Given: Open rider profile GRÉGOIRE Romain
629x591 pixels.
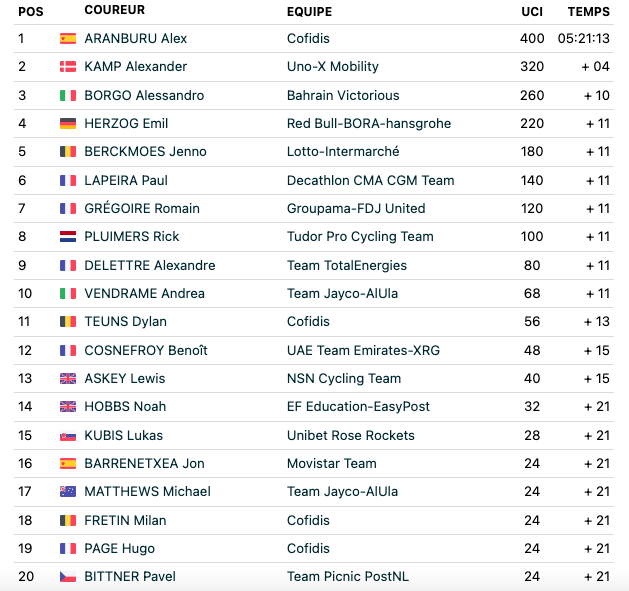Looking at the screenshot, I should 142,208.
